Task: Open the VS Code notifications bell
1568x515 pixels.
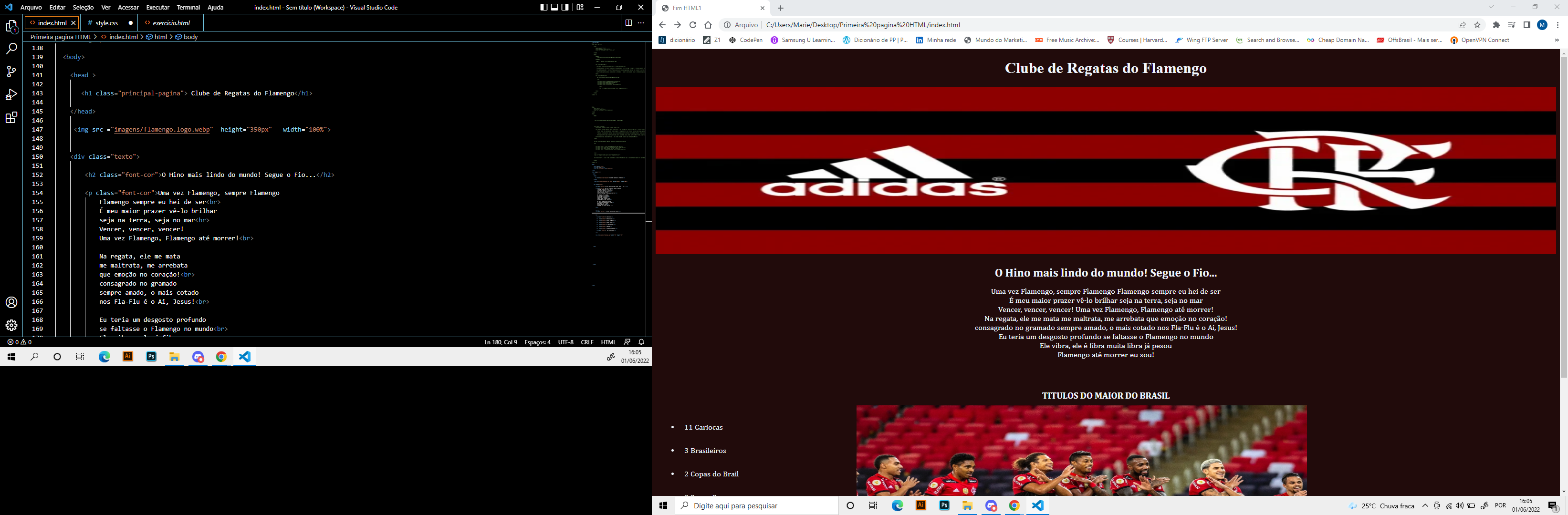Action: (641, 342)
